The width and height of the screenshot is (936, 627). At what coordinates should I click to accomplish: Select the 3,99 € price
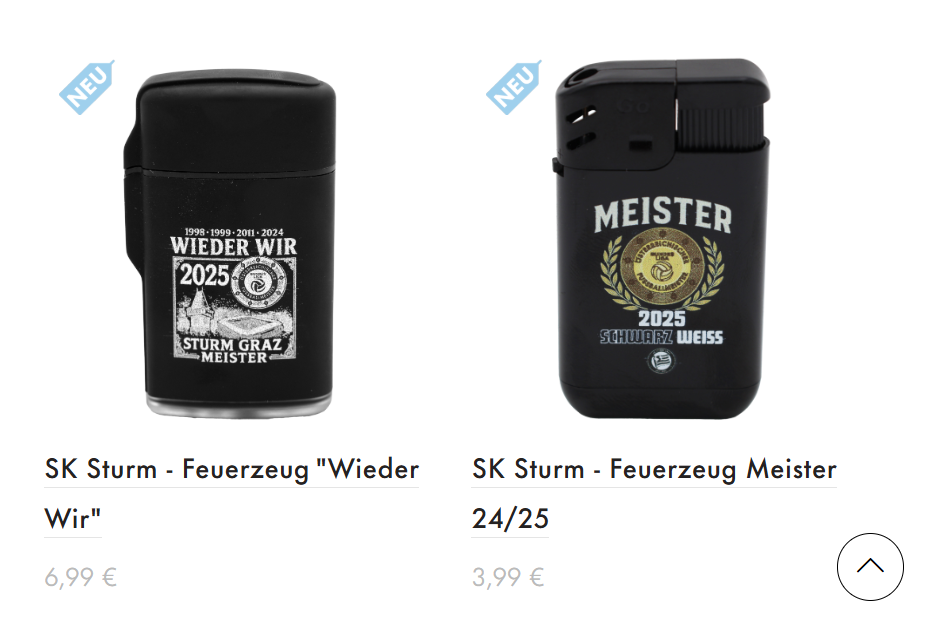click(x=508, y=577)
